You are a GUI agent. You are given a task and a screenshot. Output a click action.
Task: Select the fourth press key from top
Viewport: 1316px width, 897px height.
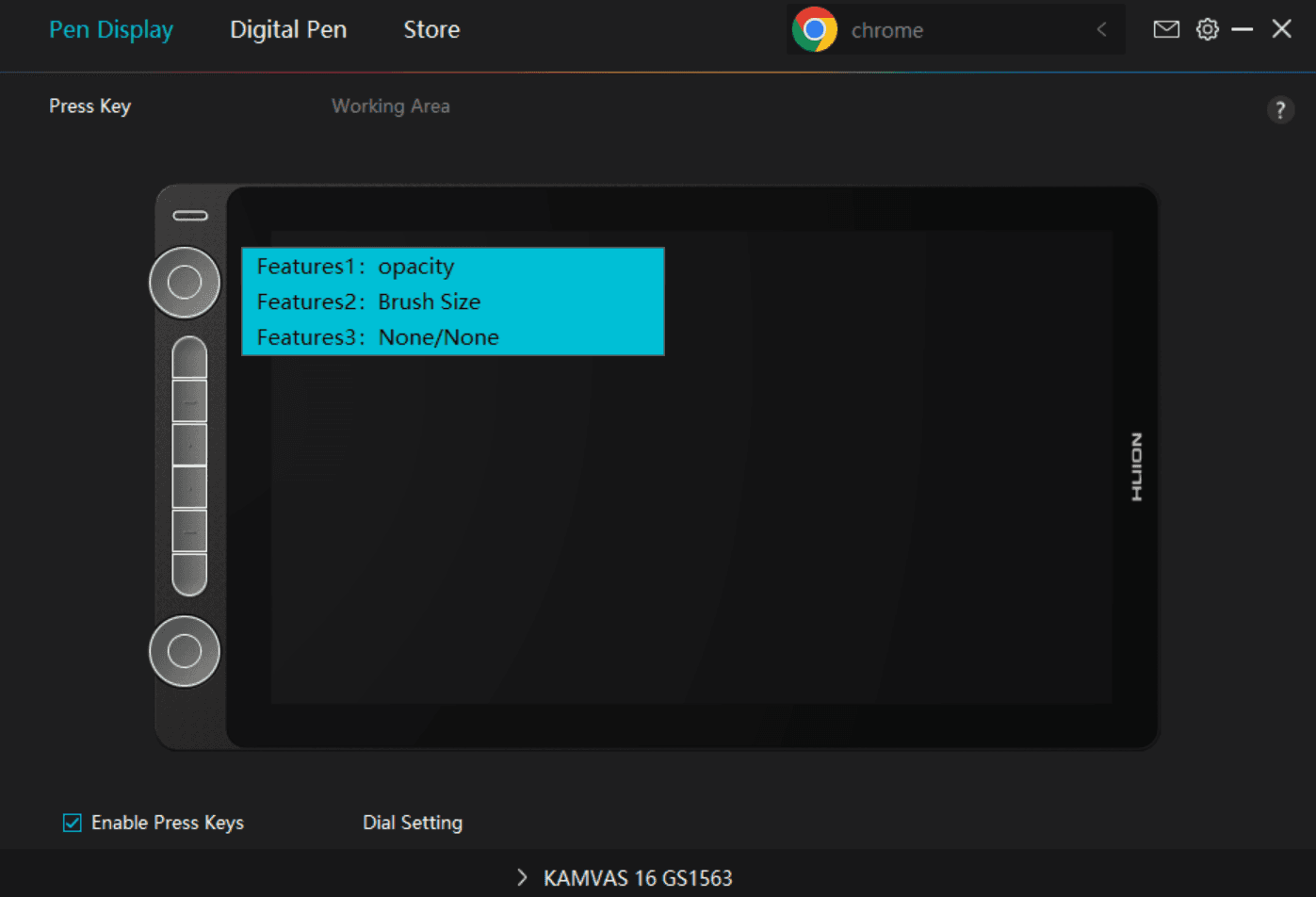pyautogui.click(x=189, y=488)
